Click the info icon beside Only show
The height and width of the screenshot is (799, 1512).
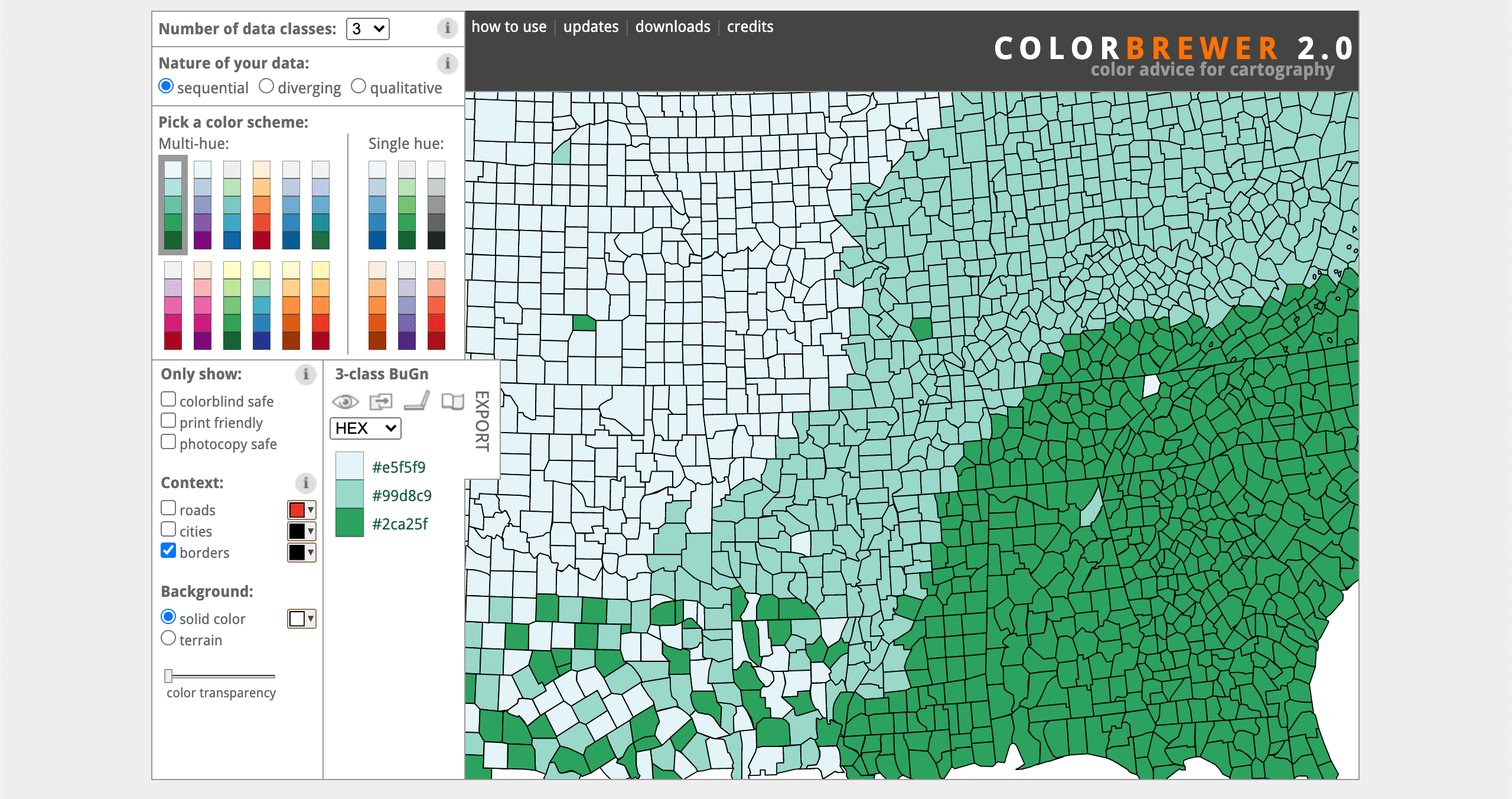(305, 375)
